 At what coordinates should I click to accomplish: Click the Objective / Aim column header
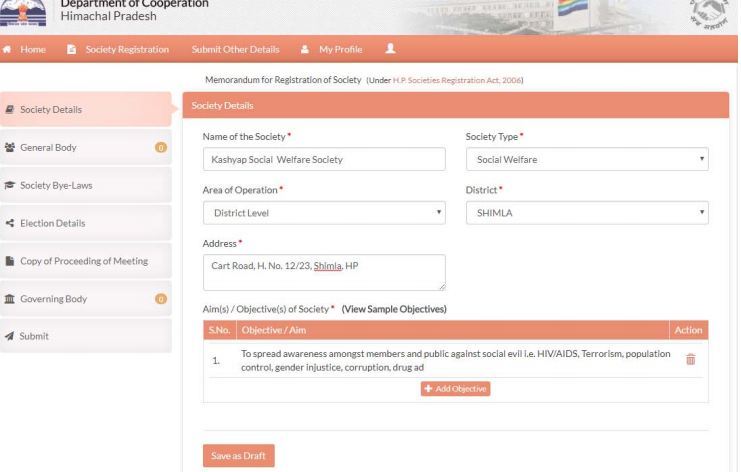[453, 330]
